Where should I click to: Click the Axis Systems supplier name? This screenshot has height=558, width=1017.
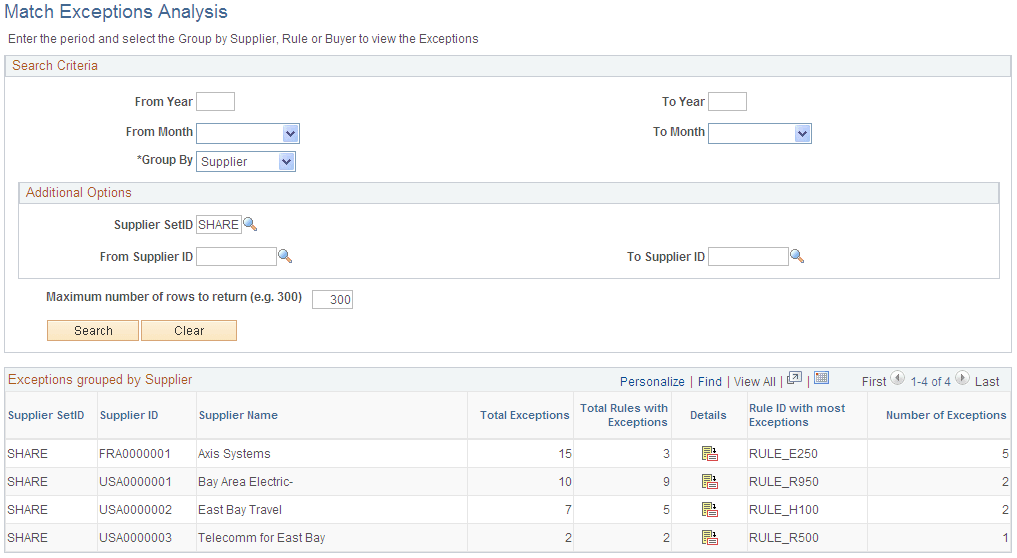[x=234, y=454]
